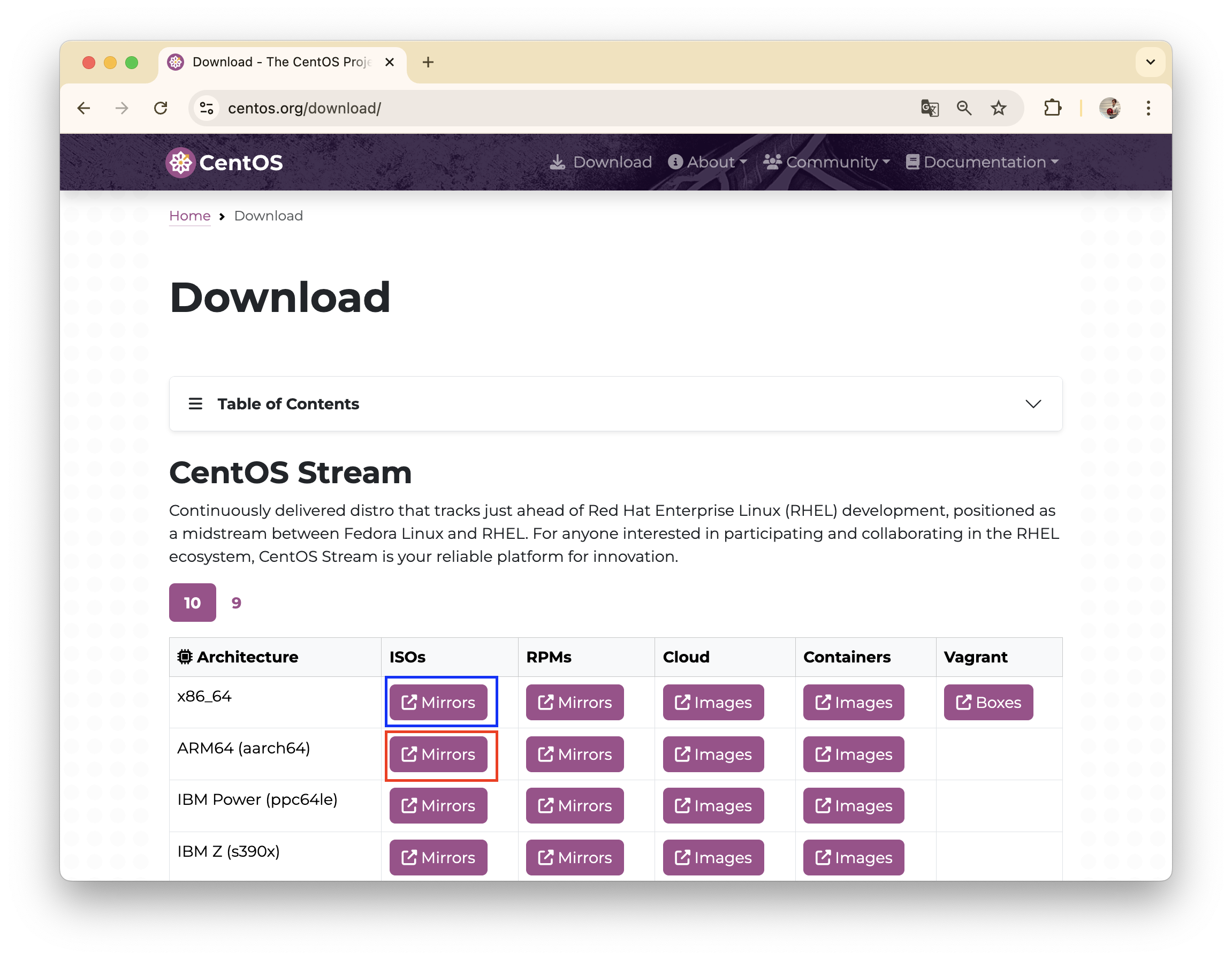Open Chrome three-dot menu
The width and height of the screenshot is (1232, 960).
pyautogui.click(x=1148, y=108)
